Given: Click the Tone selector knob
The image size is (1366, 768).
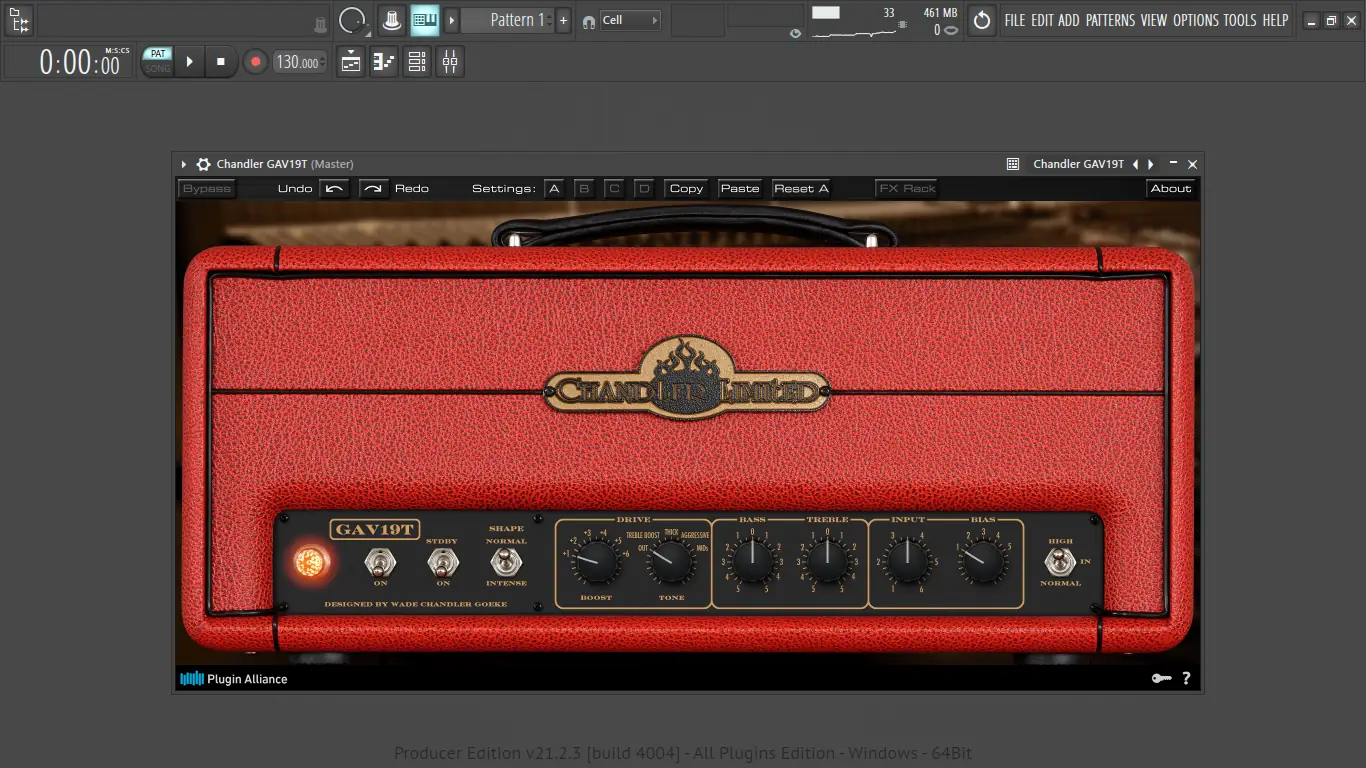Looking at the screenshot, I should tap(670, 562).
